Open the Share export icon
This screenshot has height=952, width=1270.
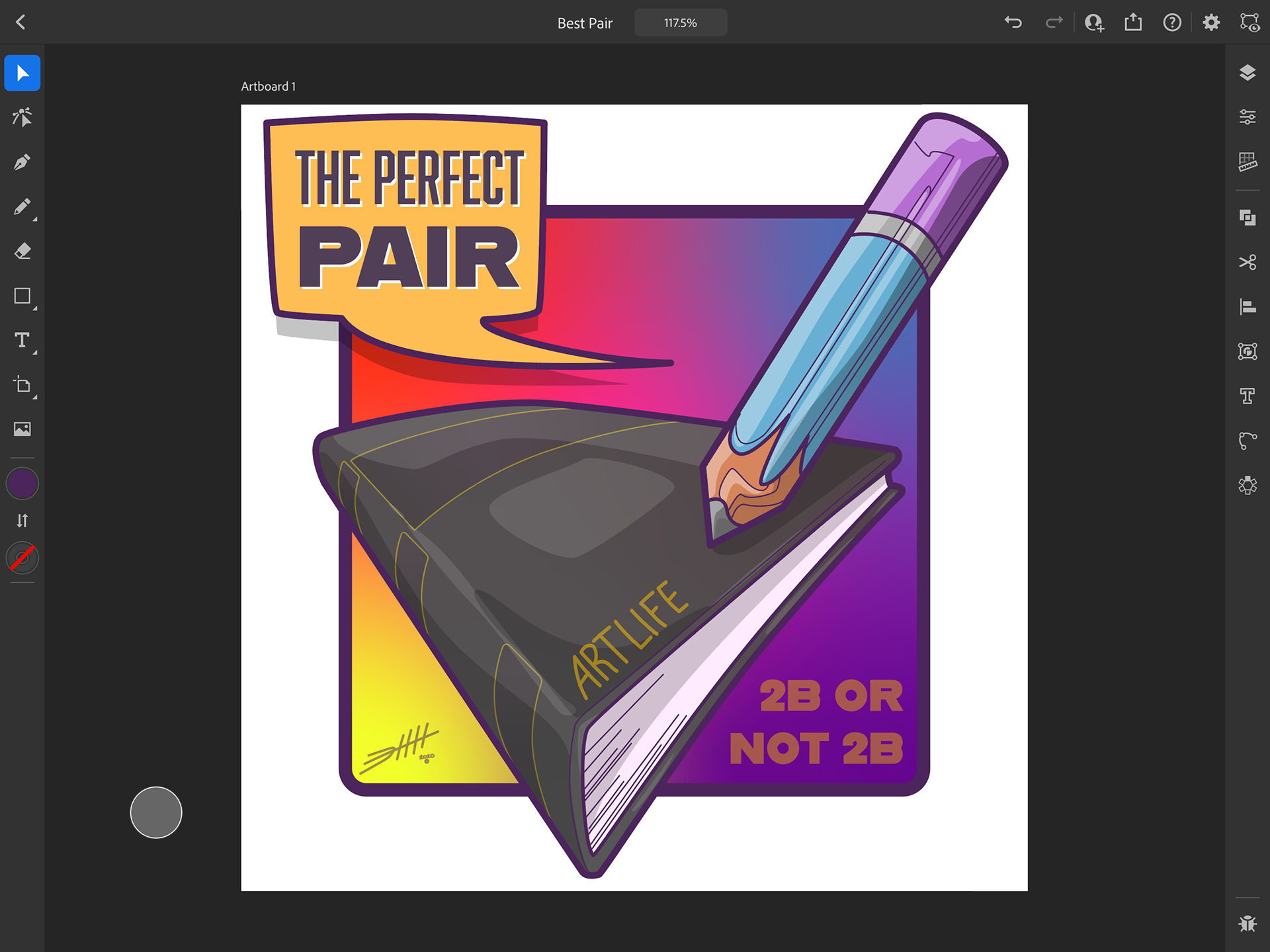coord(1133,22)
